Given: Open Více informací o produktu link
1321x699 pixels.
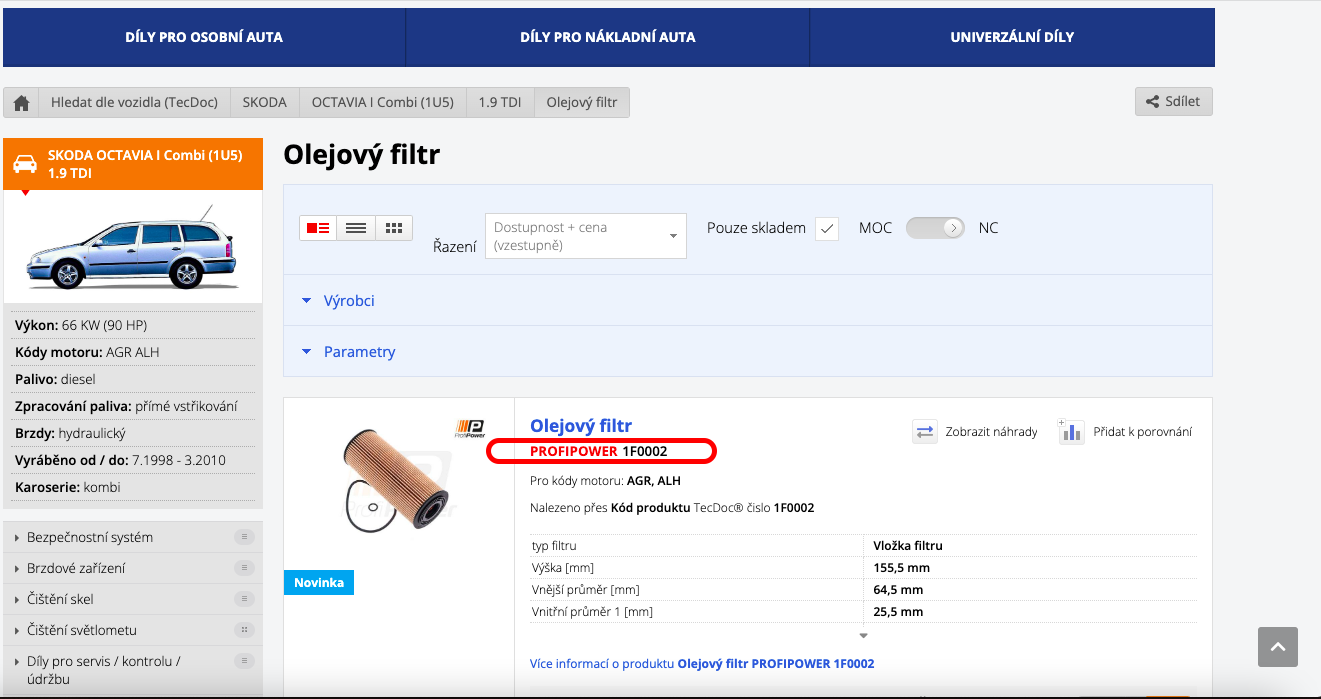Looking at the screenshot, I should tap(702, 663).
